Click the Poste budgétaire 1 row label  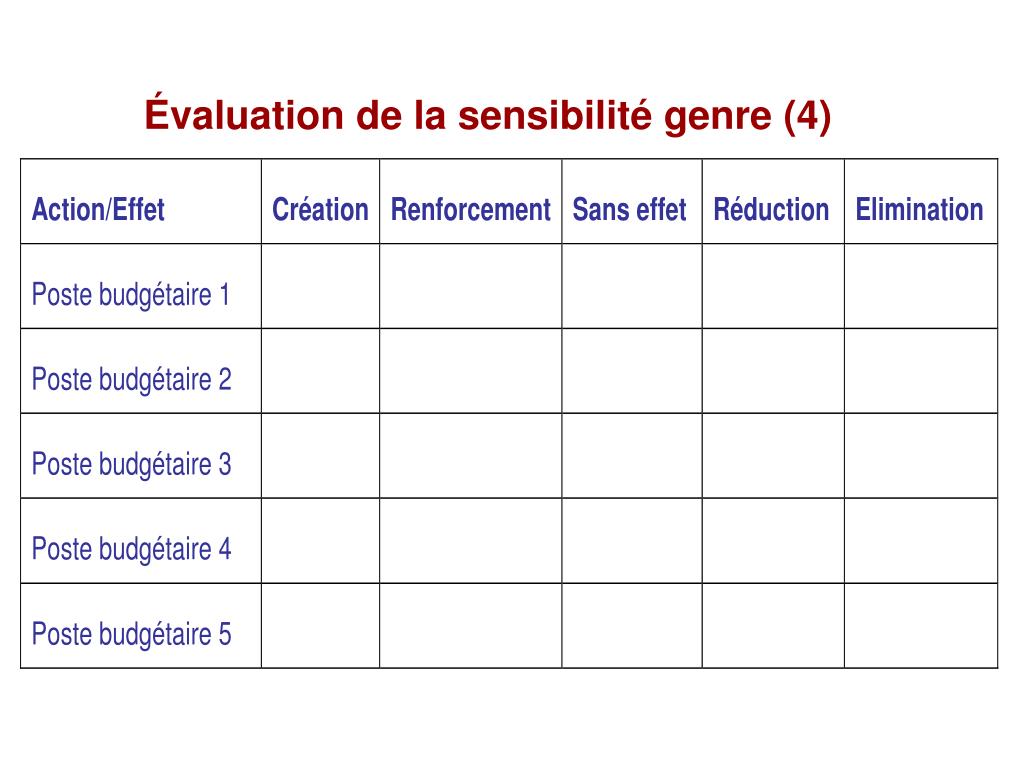pyautogui.click(x=131, y=295)
